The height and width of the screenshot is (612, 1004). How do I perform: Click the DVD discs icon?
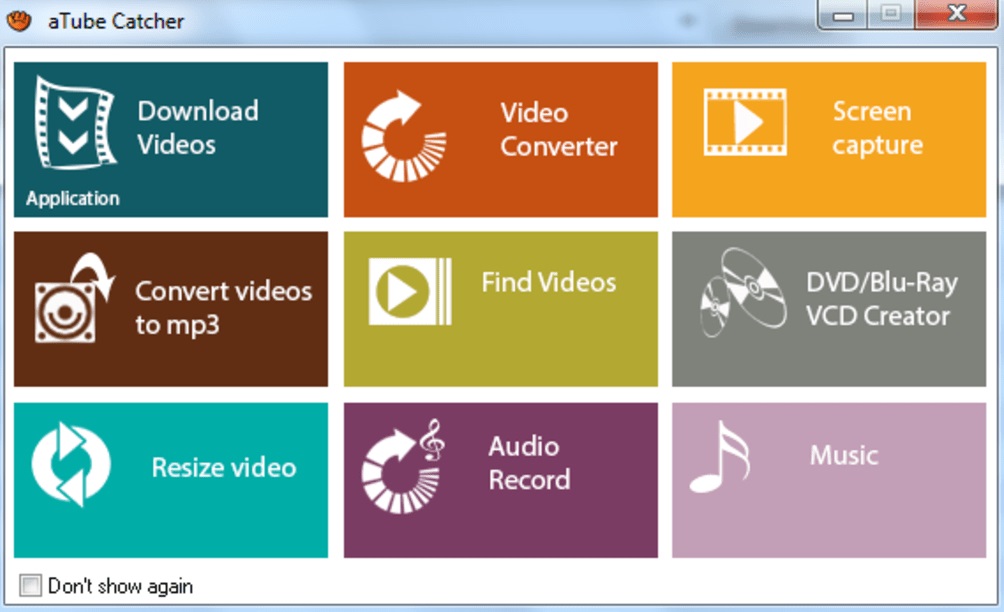click(x=743, y=293)
